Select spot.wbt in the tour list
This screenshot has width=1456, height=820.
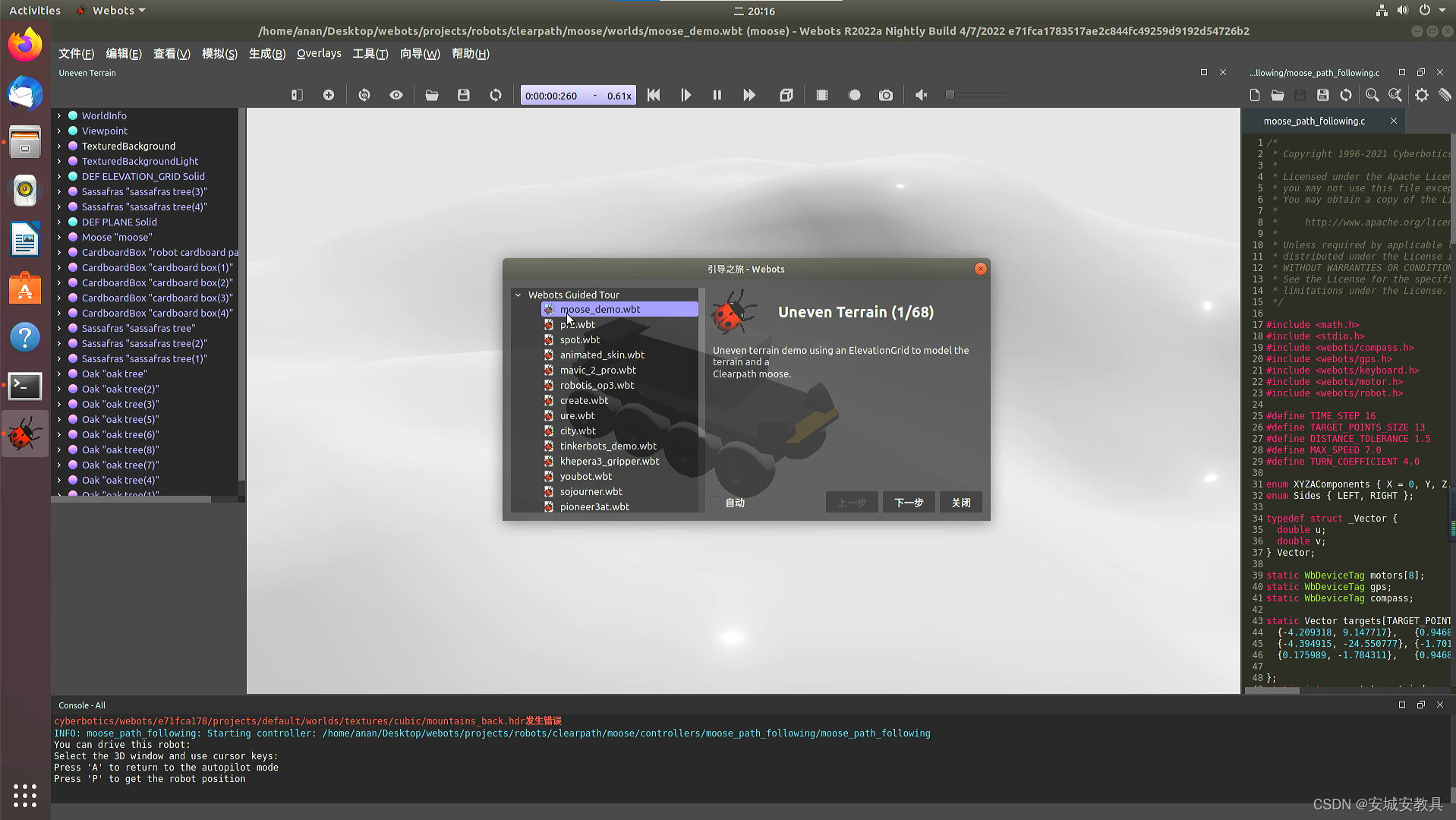(x=579, y=340)
